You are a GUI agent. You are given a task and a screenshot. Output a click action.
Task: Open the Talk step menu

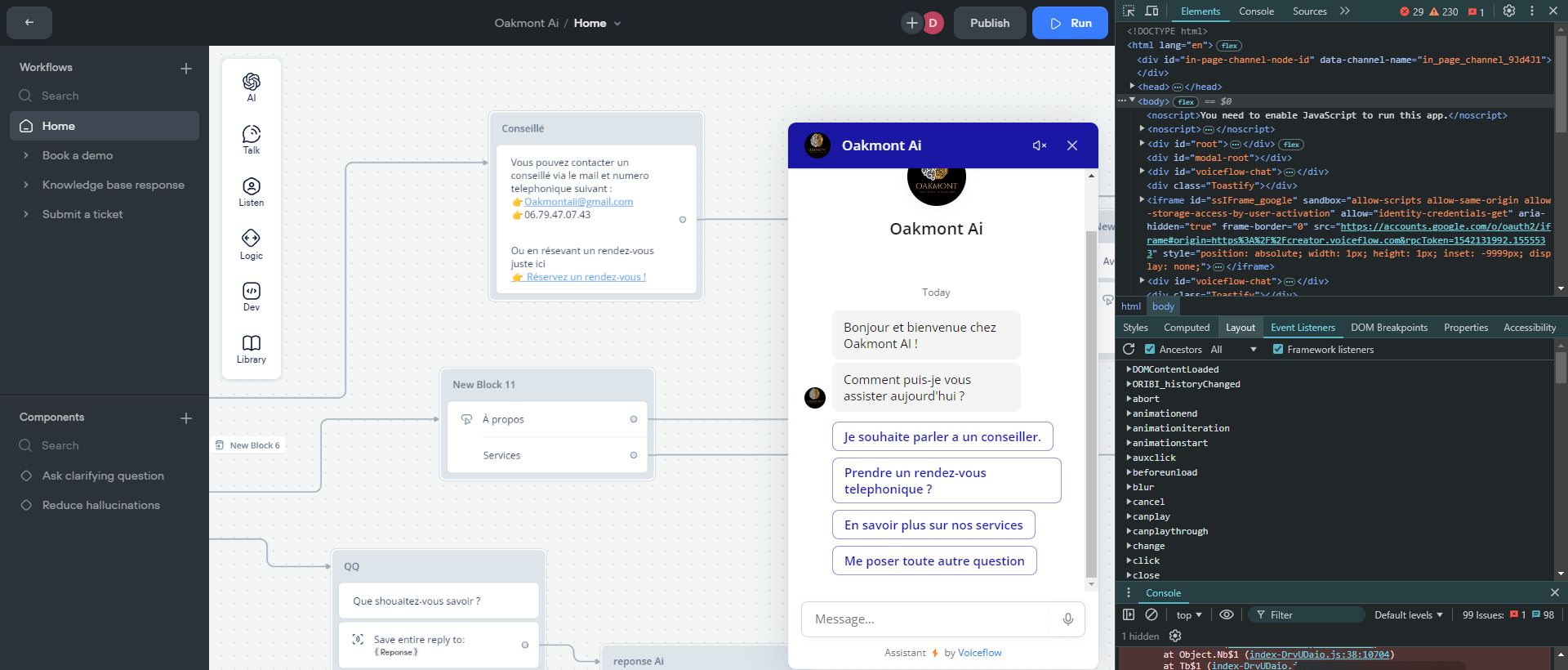point(252,140)
